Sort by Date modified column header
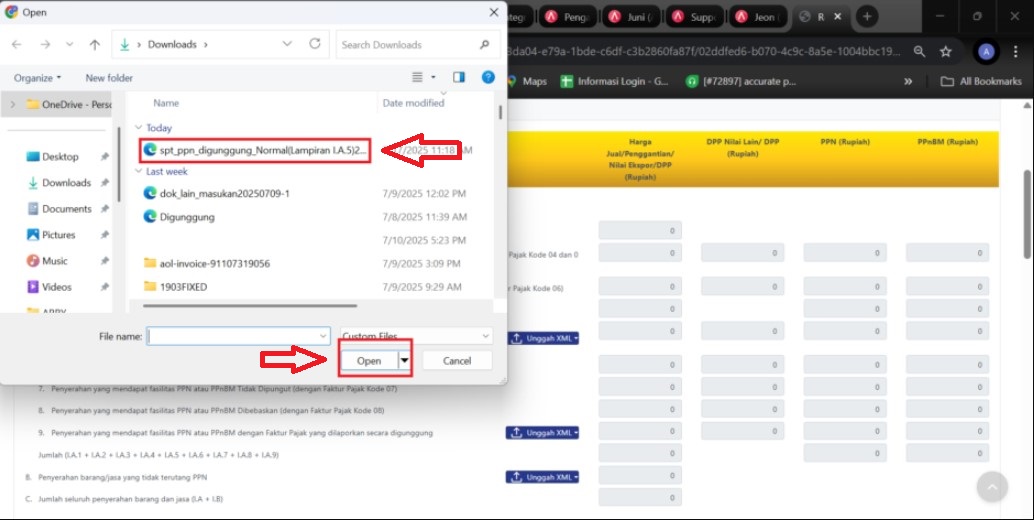Viewport: 1034px width, 520px height. tap(413, 103)
